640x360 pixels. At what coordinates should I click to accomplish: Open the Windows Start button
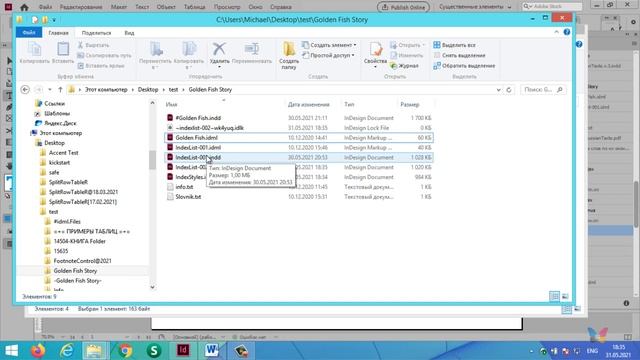pyautogui.click(x=11, y=351)
